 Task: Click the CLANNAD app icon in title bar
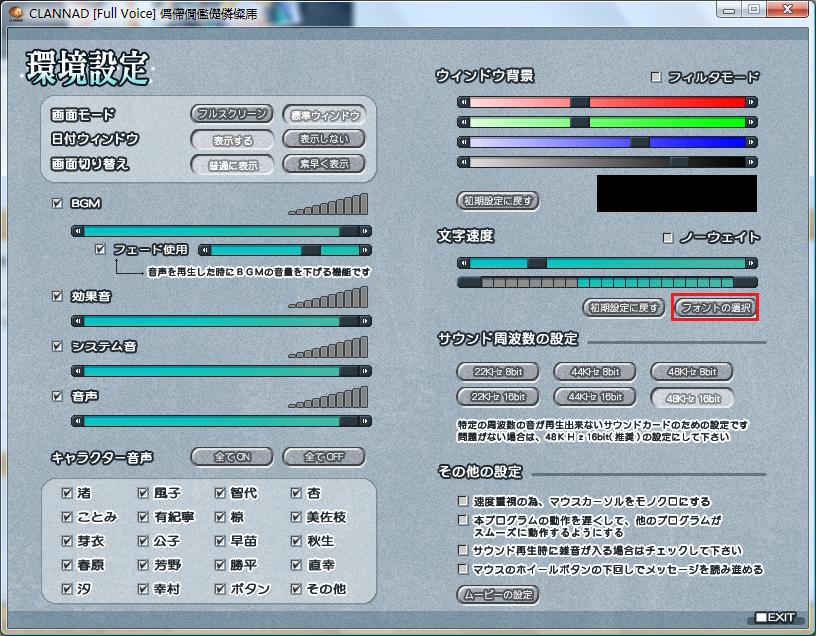tap(15, 14)
